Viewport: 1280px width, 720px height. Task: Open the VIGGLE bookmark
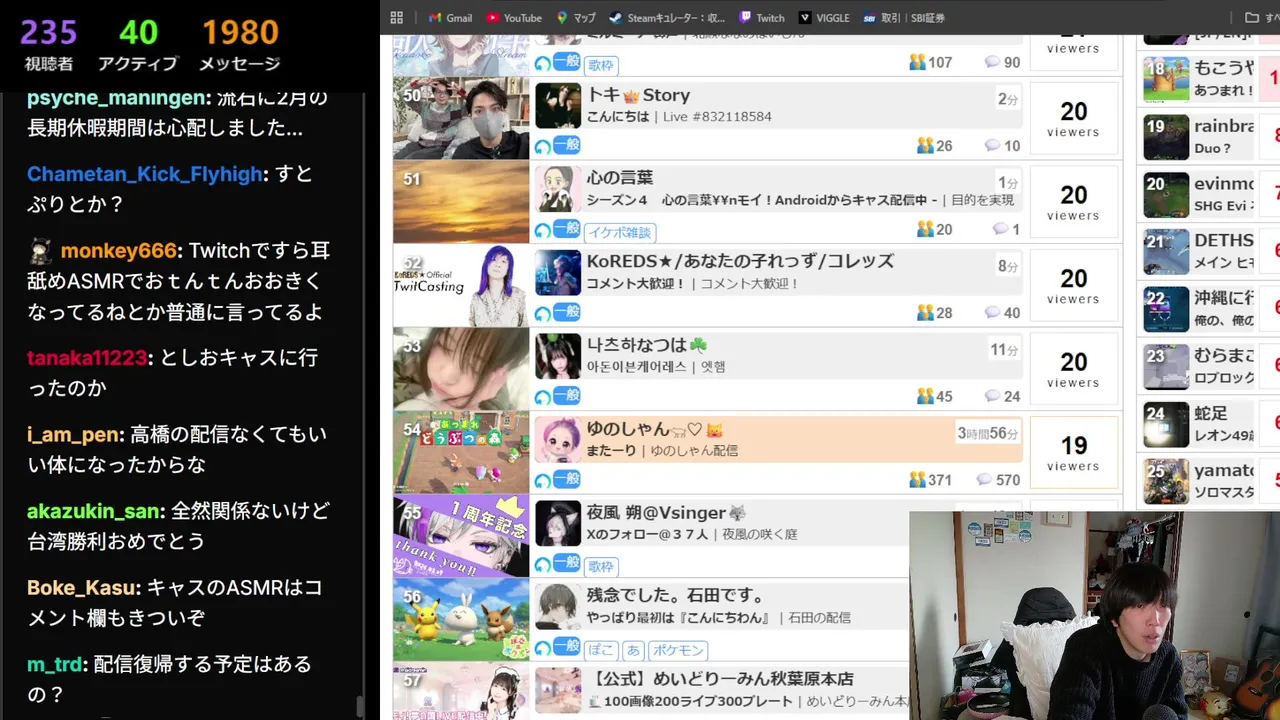[824, 17]
